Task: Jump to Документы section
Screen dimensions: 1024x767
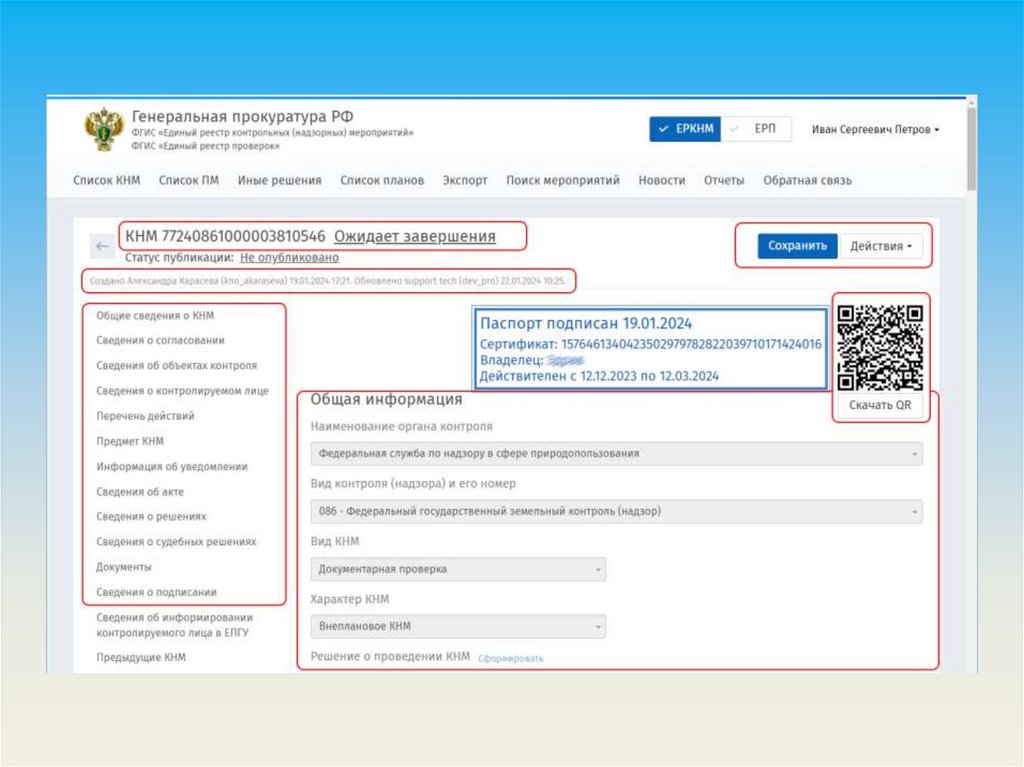Action: [x=124, y=567]
